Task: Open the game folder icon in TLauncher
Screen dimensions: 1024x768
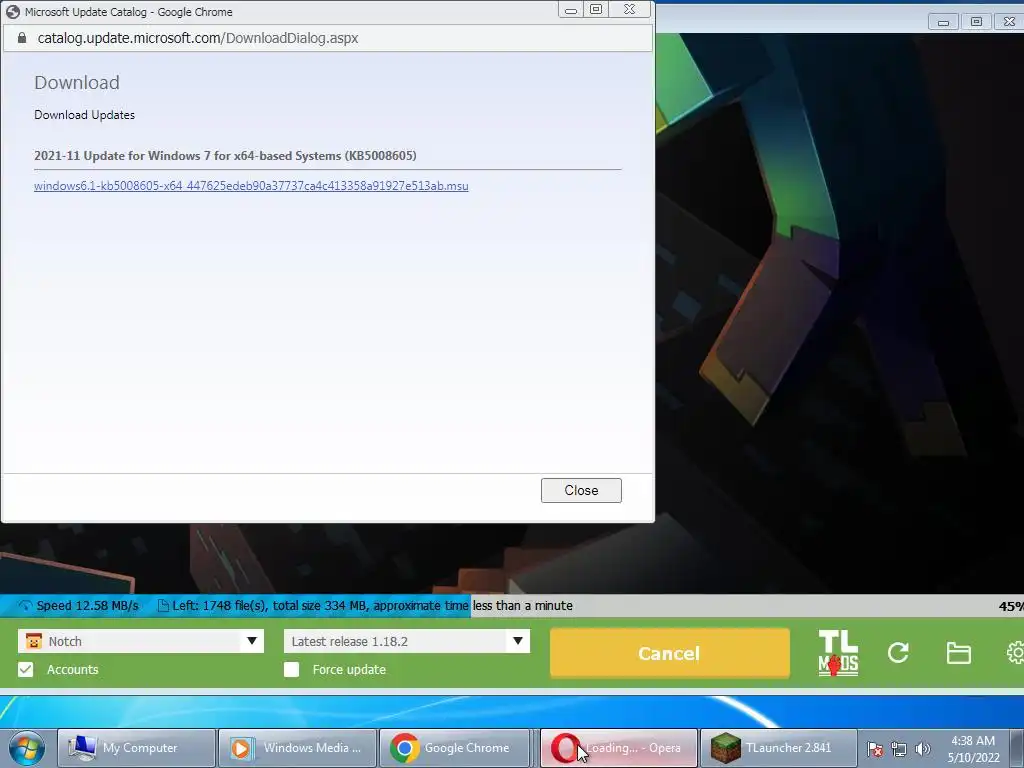Action: coord(958,652)
